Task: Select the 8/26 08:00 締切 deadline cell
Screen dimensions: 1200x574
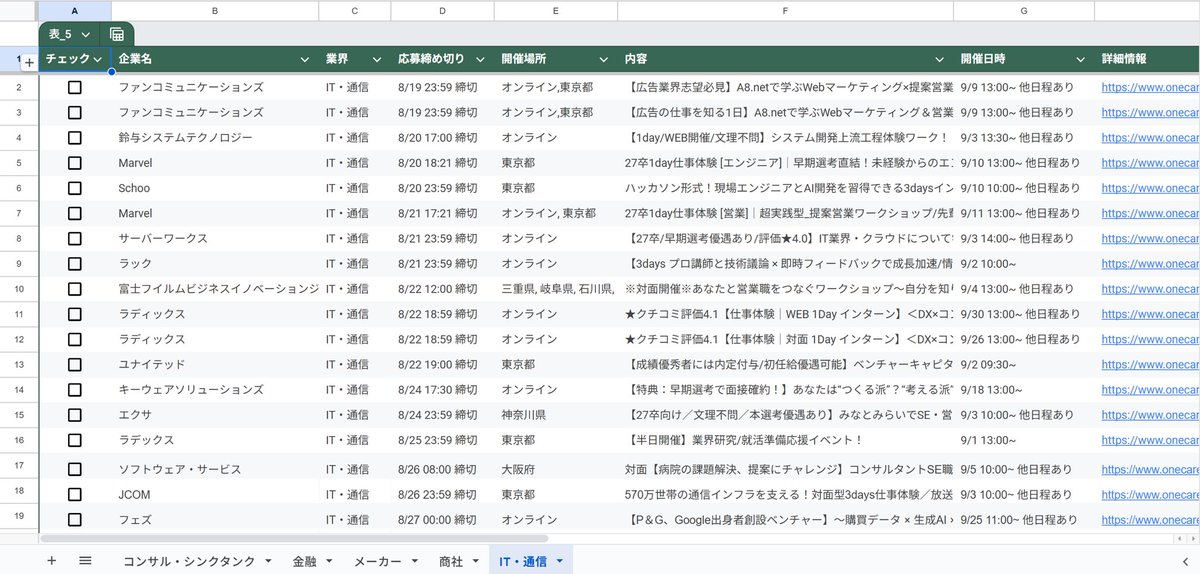Action: click(x=442, y=469)
